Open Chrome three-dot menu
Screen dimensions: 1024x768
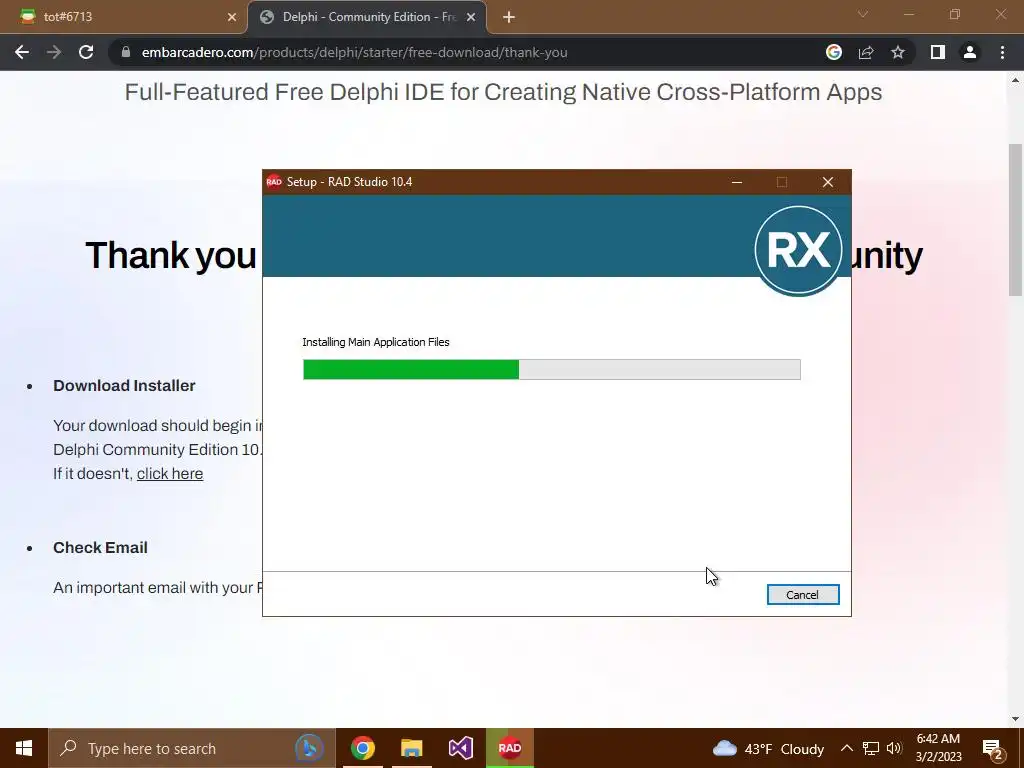click(x=1002, y=52)
